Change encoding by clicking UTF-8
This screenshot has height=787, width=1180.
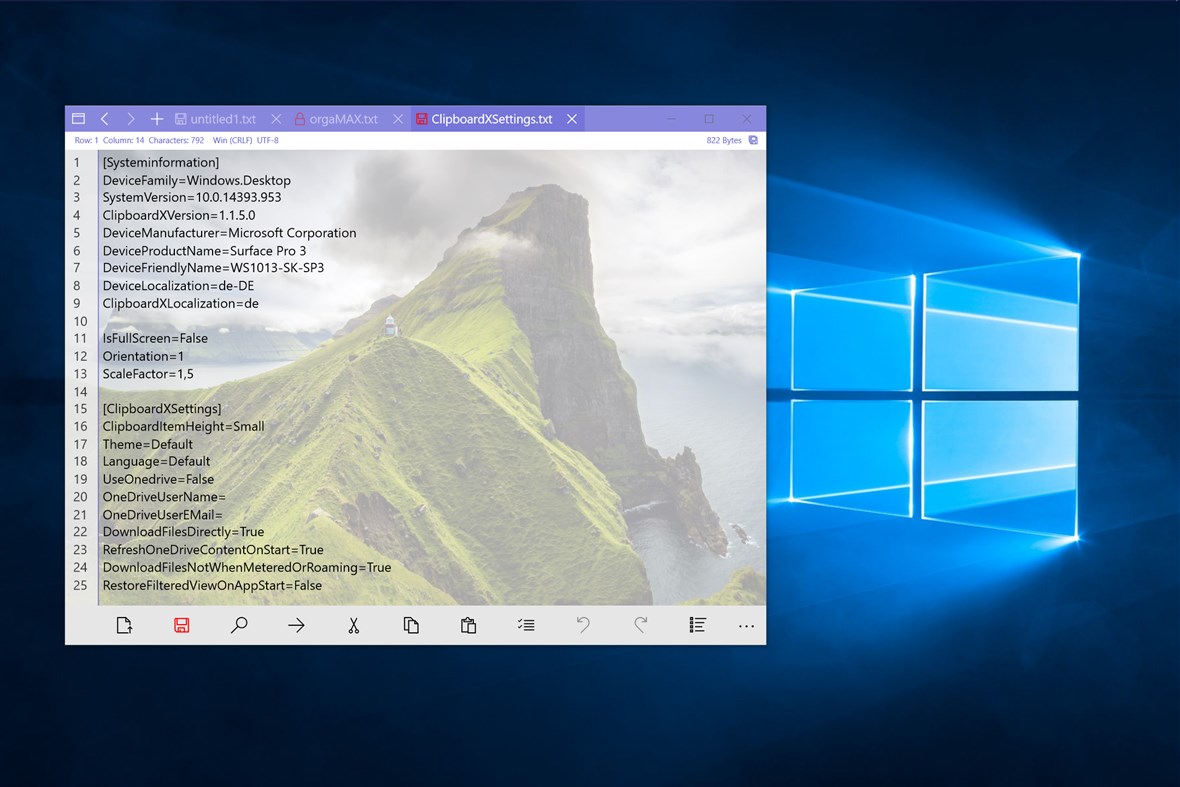pyautogui.click(x=267, y=140)
